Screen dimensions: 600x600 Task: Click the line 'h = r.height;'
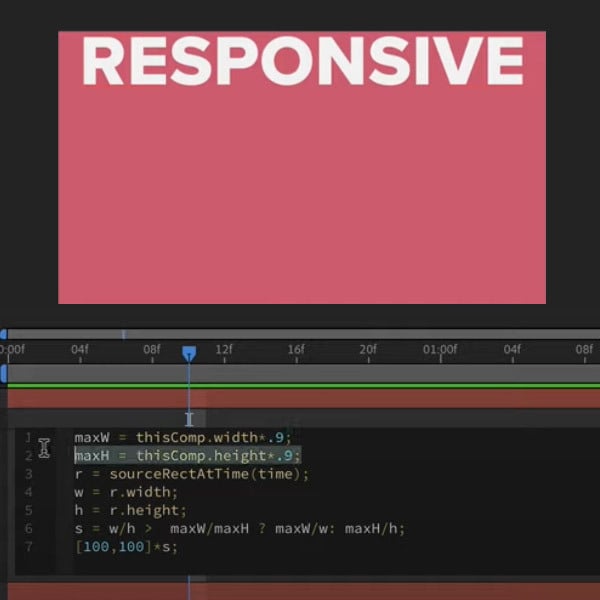click(130, 510)
